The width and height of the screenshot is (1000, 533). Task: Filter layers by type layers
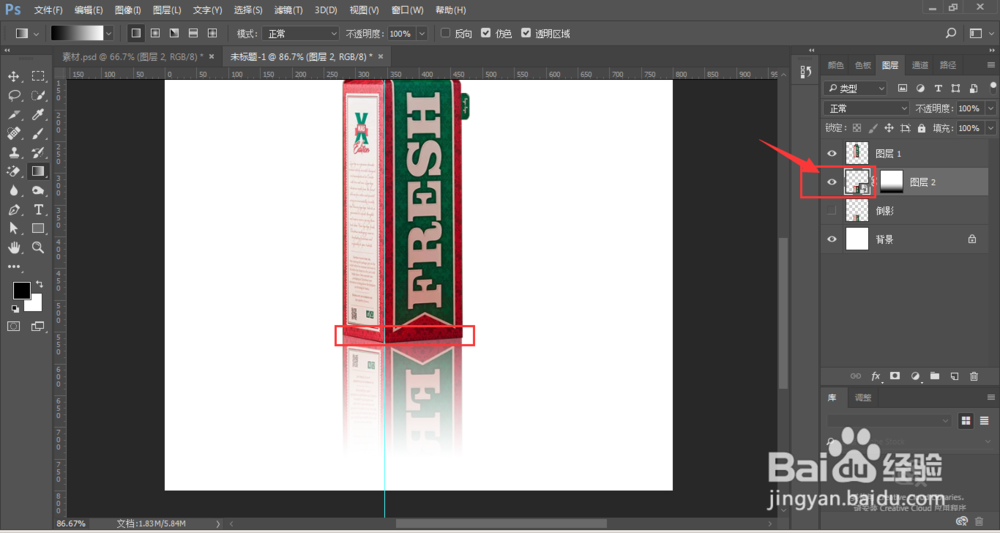click(x=938, y=88)
